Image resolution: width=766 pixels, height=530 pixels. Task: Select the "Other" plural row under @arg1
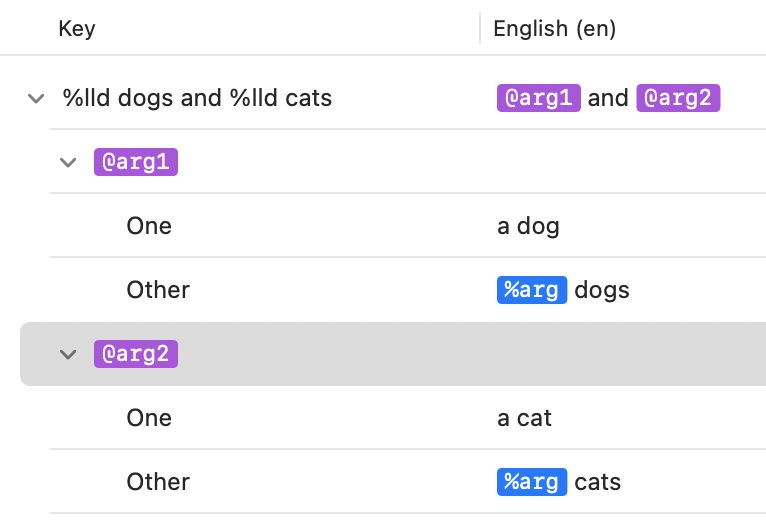(158, 290)
